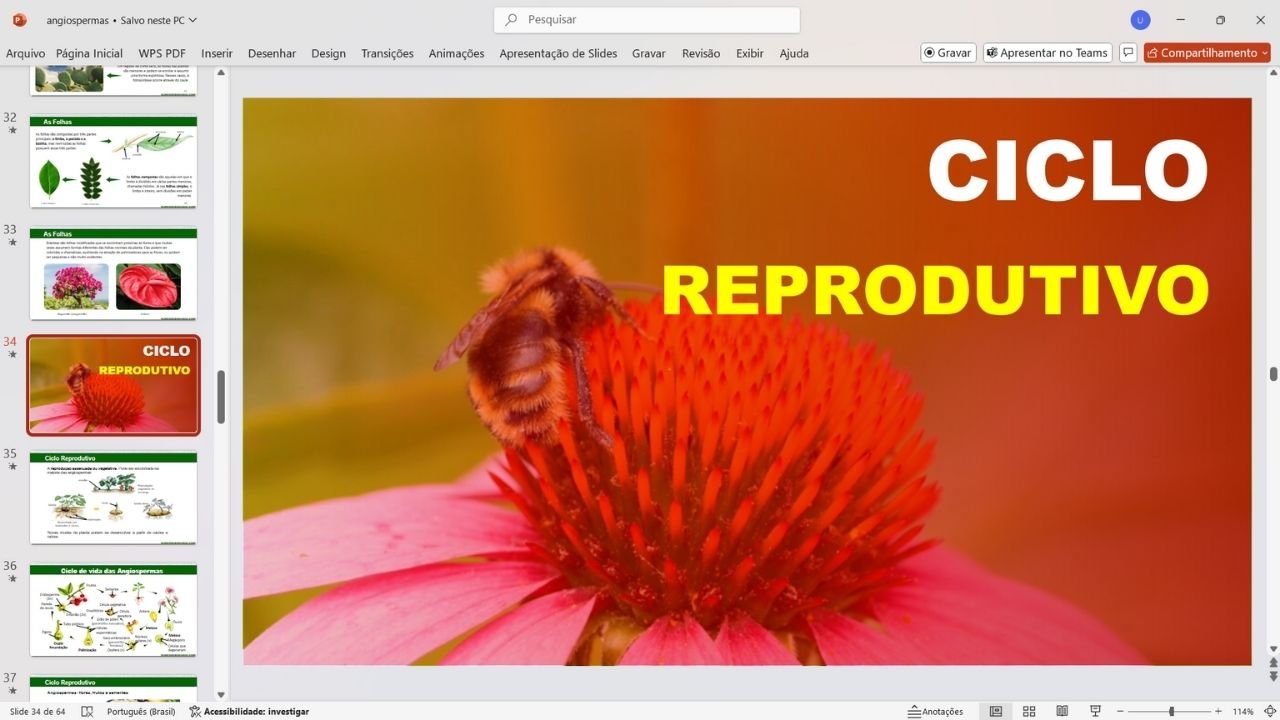The height and width of the screenshot is (720, 1280).
Task: Open the Desenhar tab
Action: point(272,53)
